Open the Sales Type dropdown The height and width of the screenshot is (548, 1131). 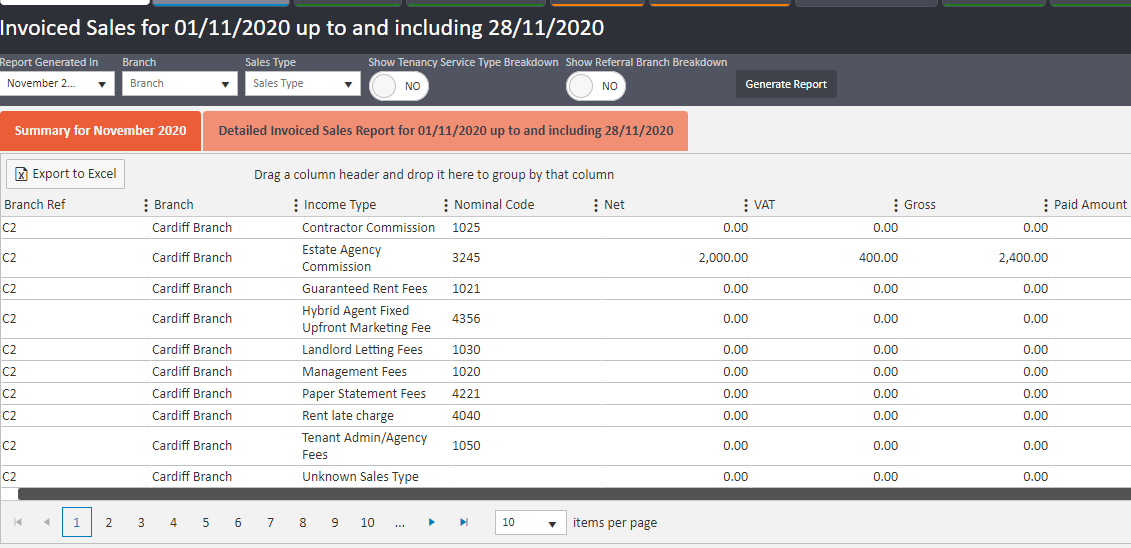click(302, 84)
